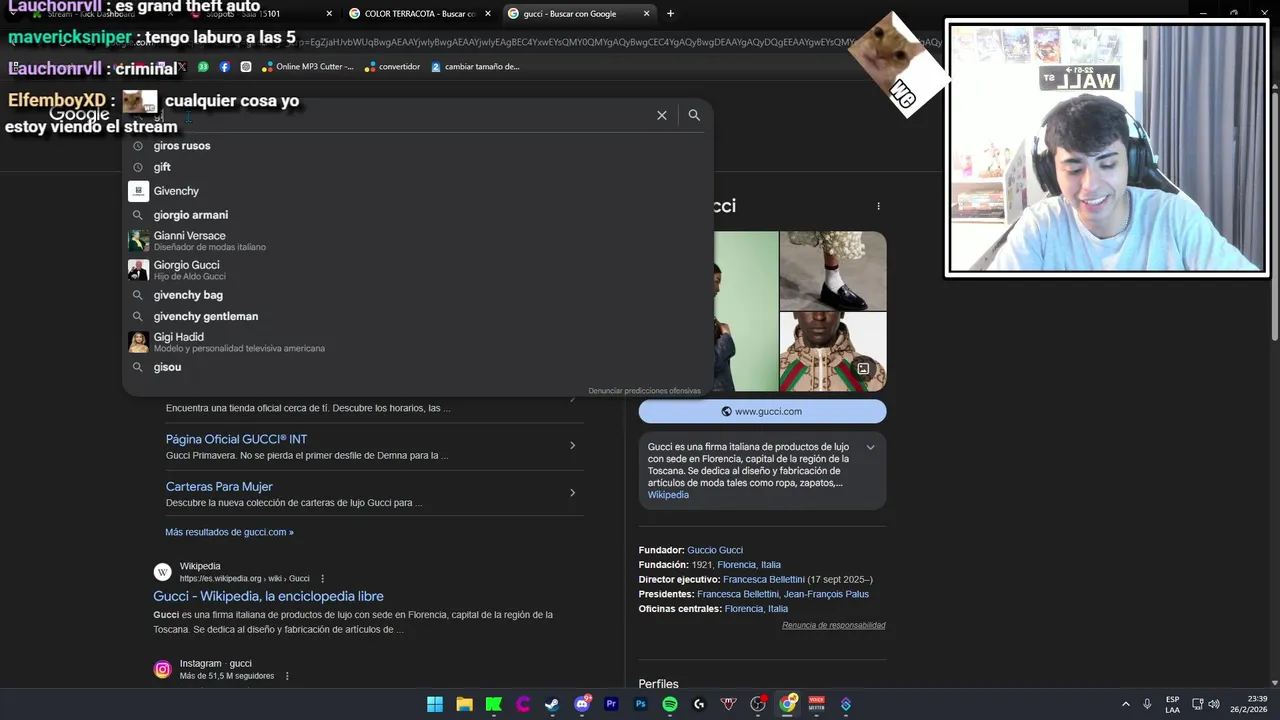The width and height of the screenshot is (1280, 720).
Task: Open Adobe Premiere Pro from the taskbar
Action: coord(611,705)
